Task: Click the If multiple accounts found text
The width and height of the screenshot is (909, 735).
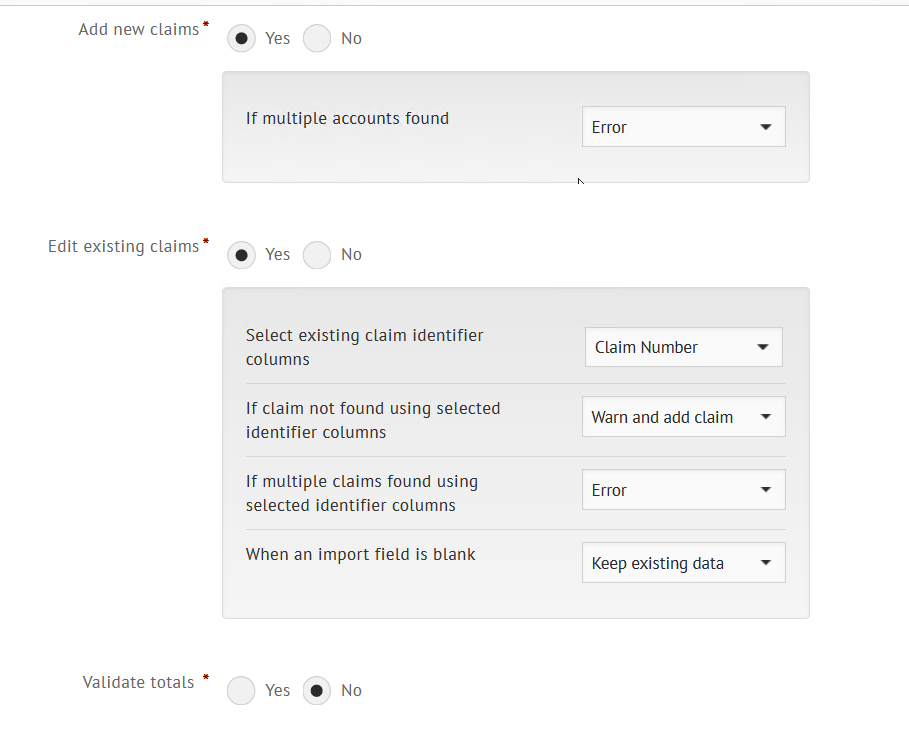Action: (x=347, y=118)
